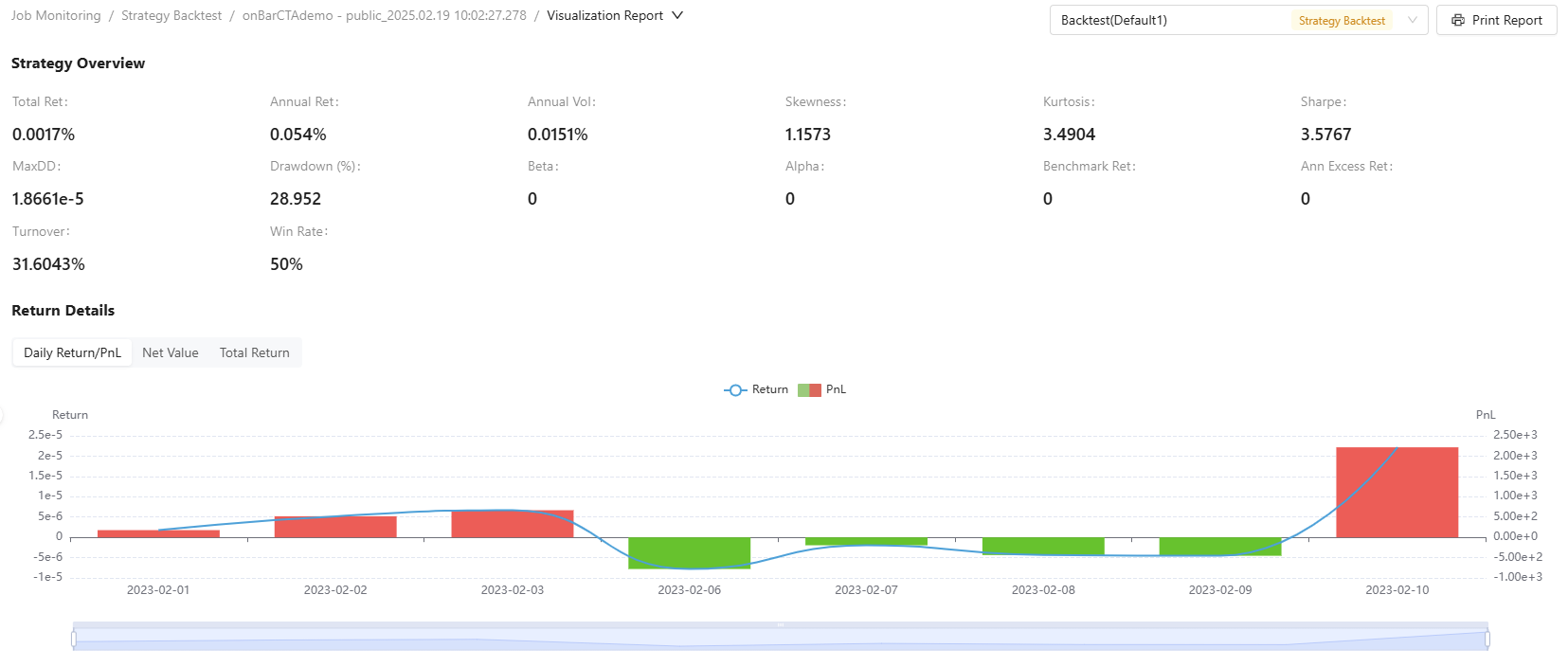Open the Strategy Backtest breadcrumb link
The image size is (1568, 667).
coord(171,15)
